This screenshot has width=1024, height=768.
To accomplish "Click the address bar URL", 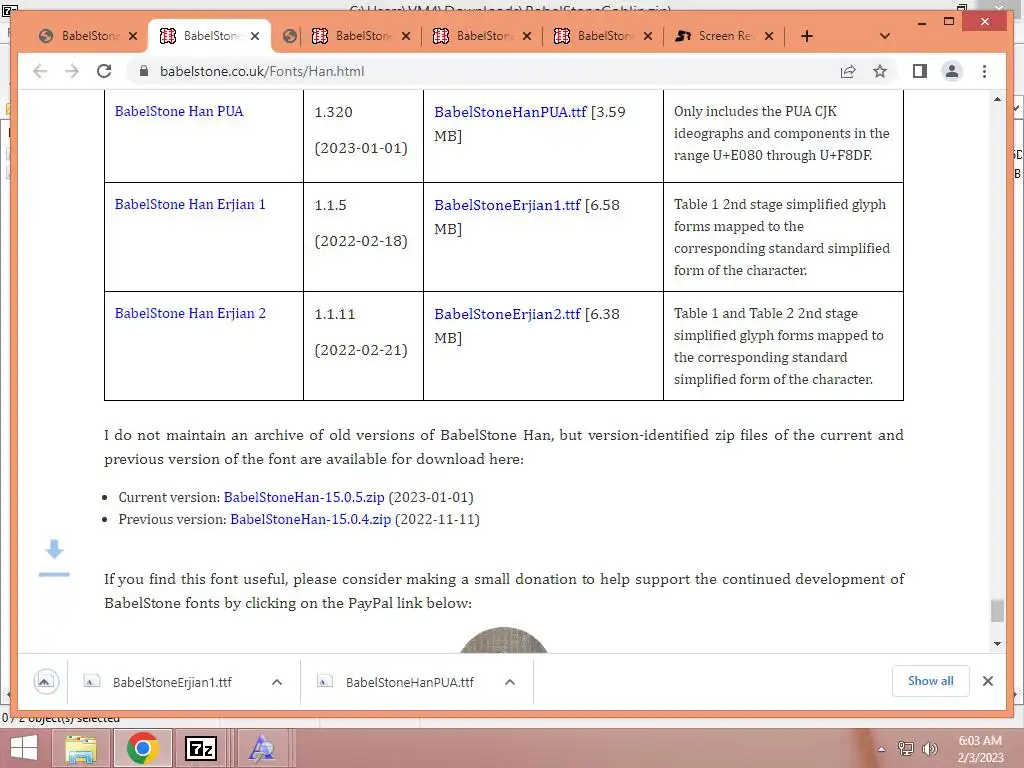I will pos(262,71).
